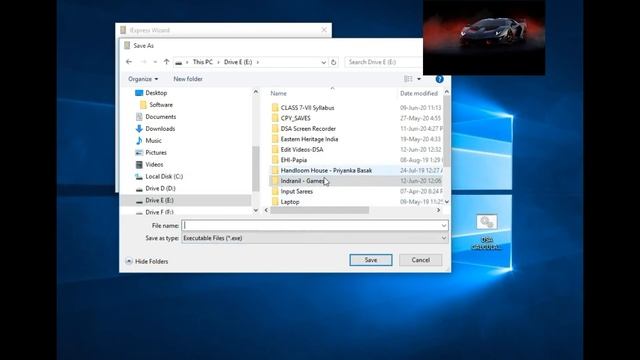Select Local Disk (C:) in navigation pane

[164, 176]
